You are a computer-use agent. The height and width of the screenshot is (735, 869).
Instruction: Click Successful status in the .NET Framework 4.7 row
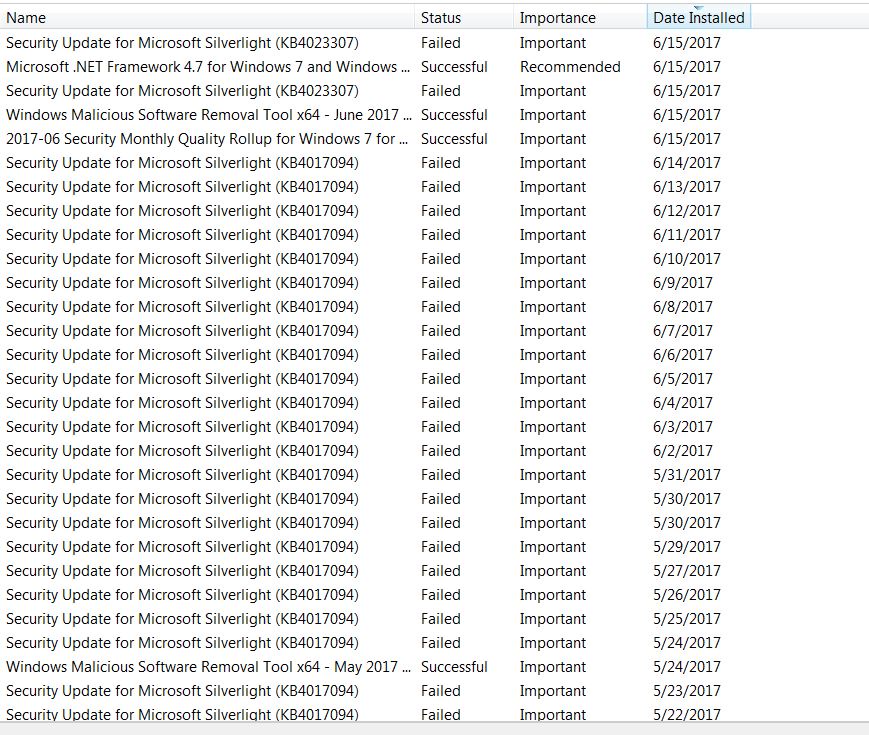point(454,67)
